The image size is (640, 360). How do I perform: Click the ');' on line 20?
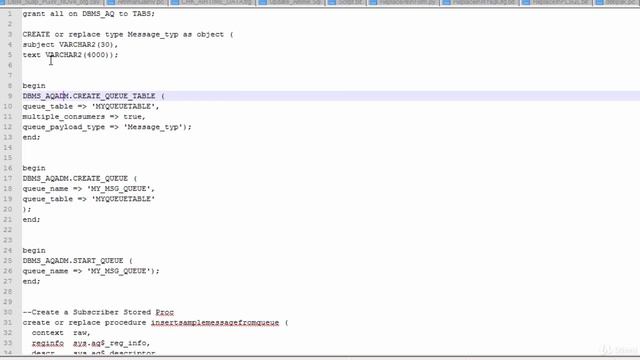(27, 209)
